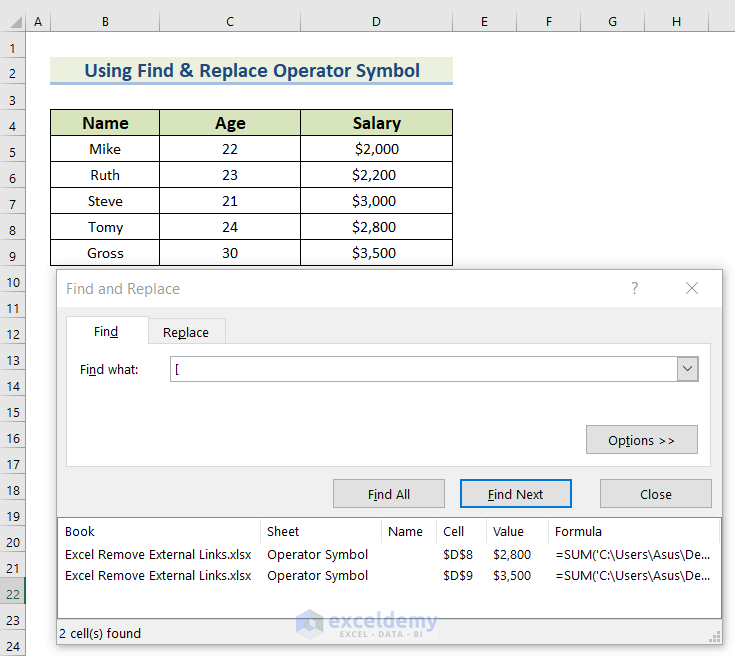Switch to the Replace tab

[x=186, y=332]
